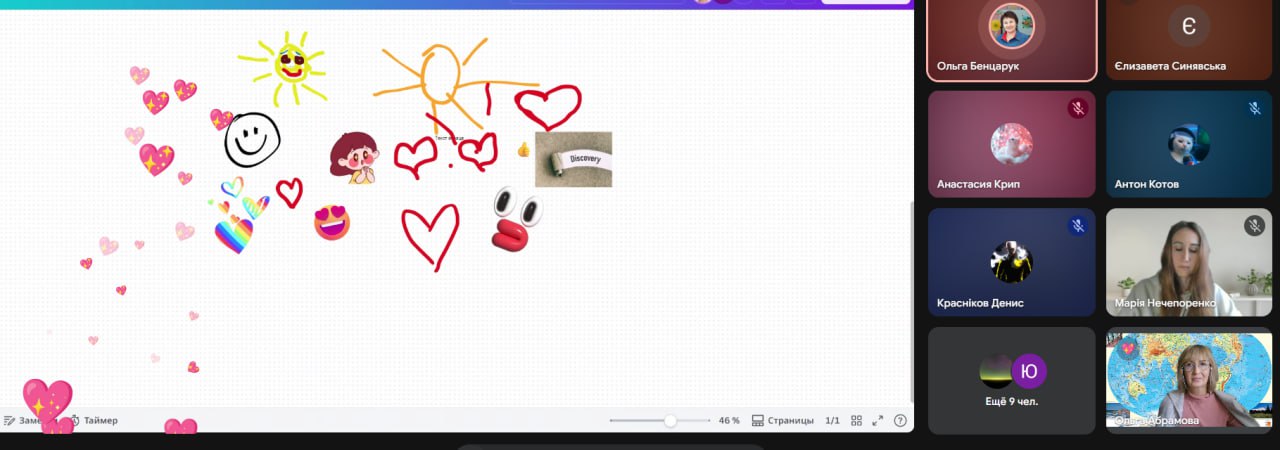Select the googly eyes with lips sticker

click(516, 220)
